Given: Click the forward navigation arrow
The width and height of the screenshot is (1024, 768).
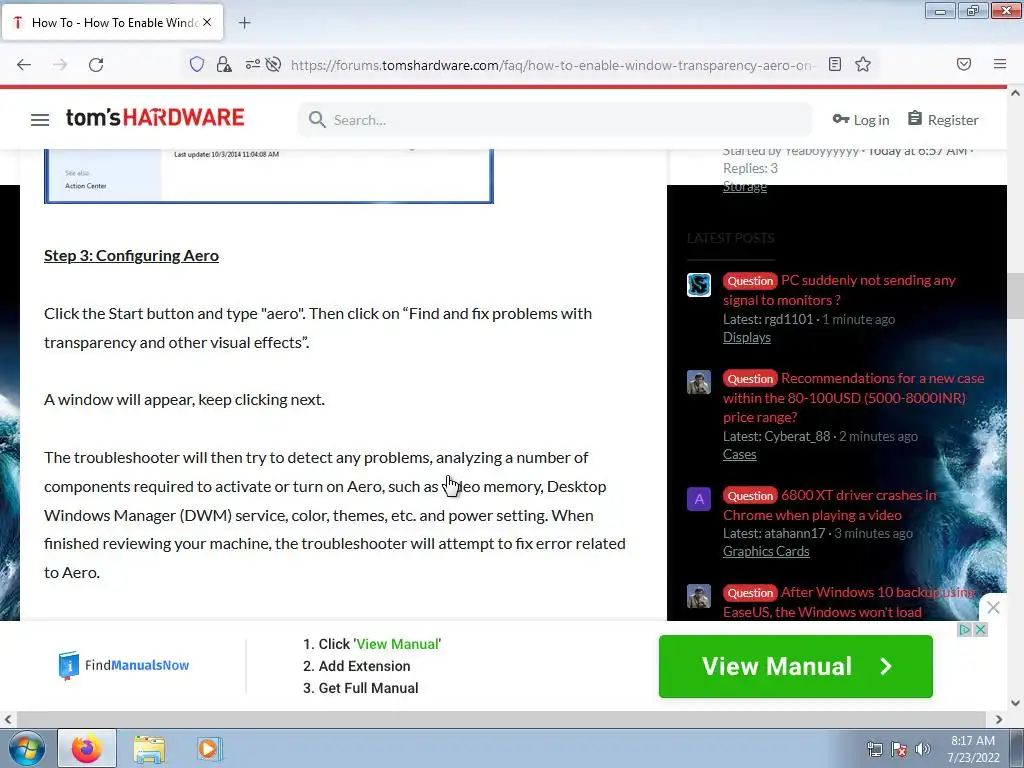Looking at the screenshot, I should [x=60, y=65].
